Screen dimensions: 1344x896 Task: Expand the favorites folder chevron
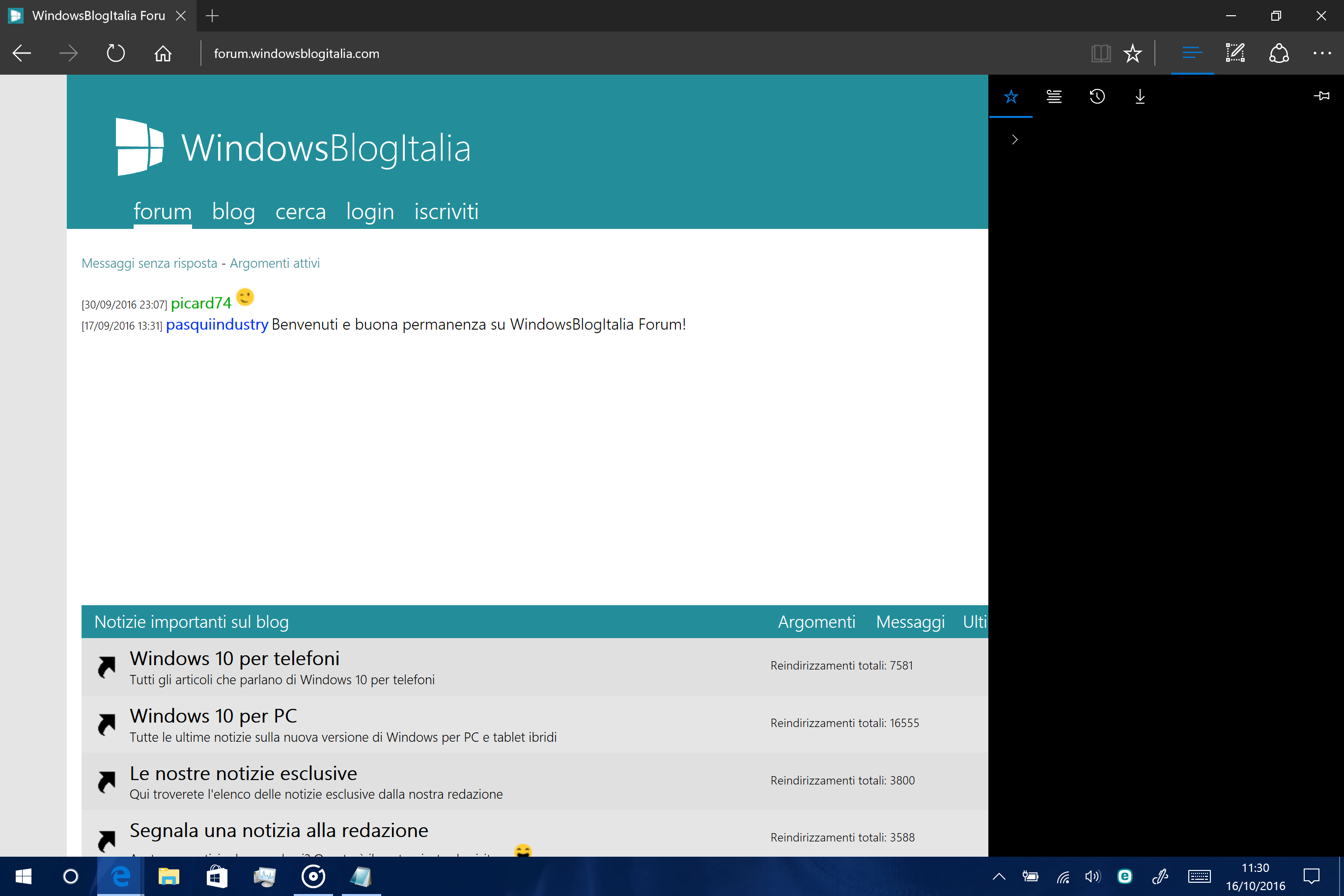pos(1015,140)
